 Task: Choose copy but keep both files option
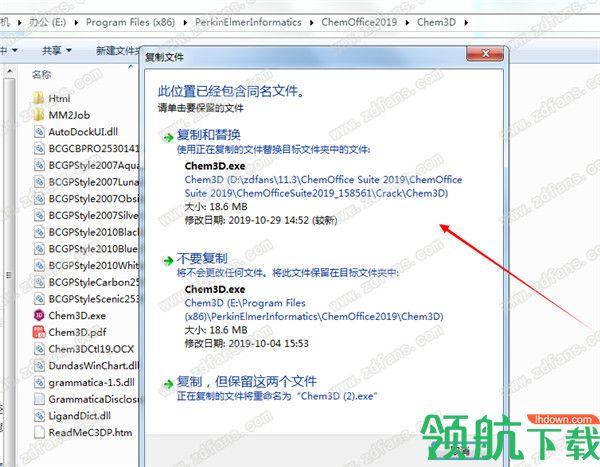(246, 382)
